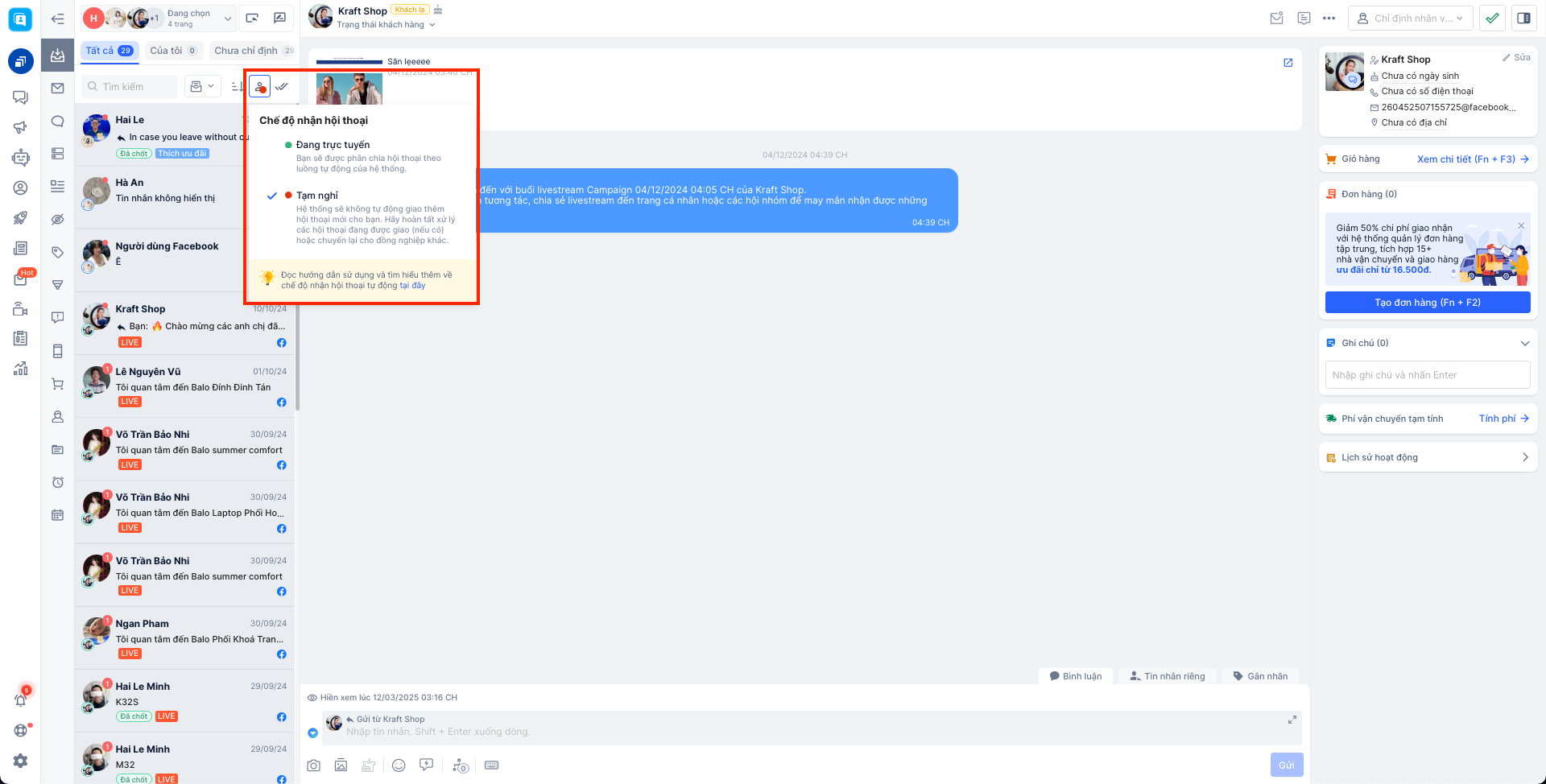Open the Trạng thái khách hàng dropdown
This screenshot has height=784, width=1546.
coord(386,25)
